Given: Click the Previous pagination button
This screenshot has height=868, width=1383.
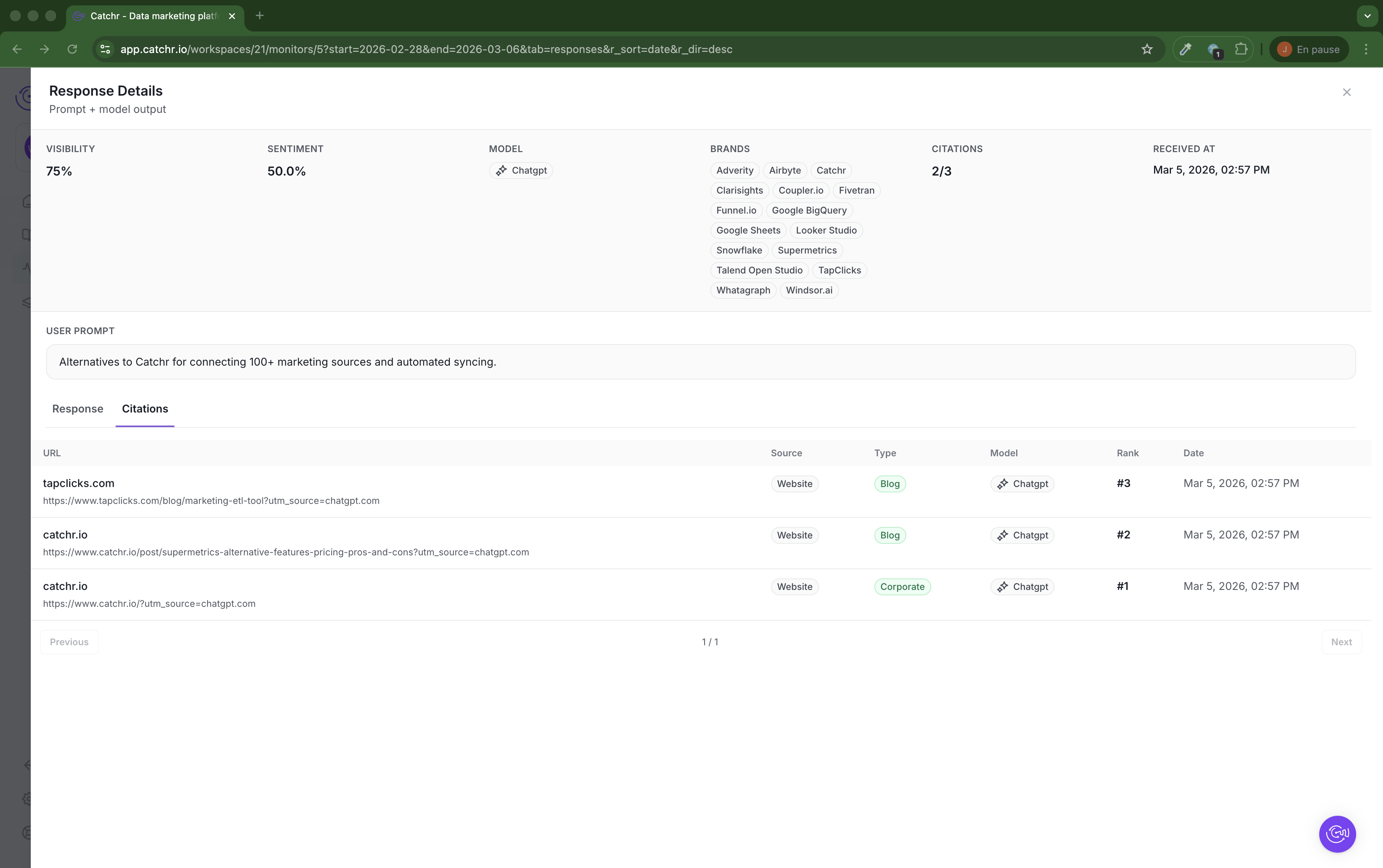Looking at the screenshot, I should (69, 642).
